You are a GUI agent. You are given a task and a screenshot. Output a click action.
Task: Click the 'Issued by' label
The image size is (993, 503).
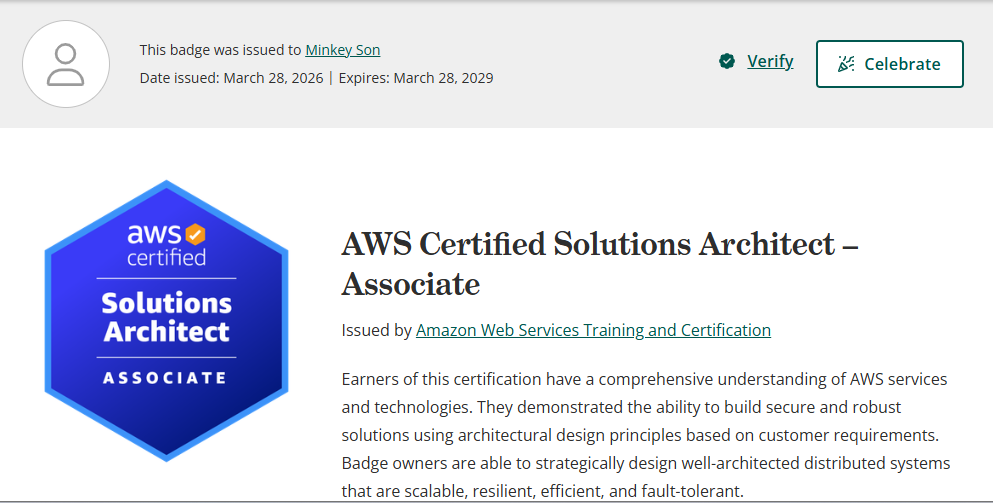[x=377, y=330]
